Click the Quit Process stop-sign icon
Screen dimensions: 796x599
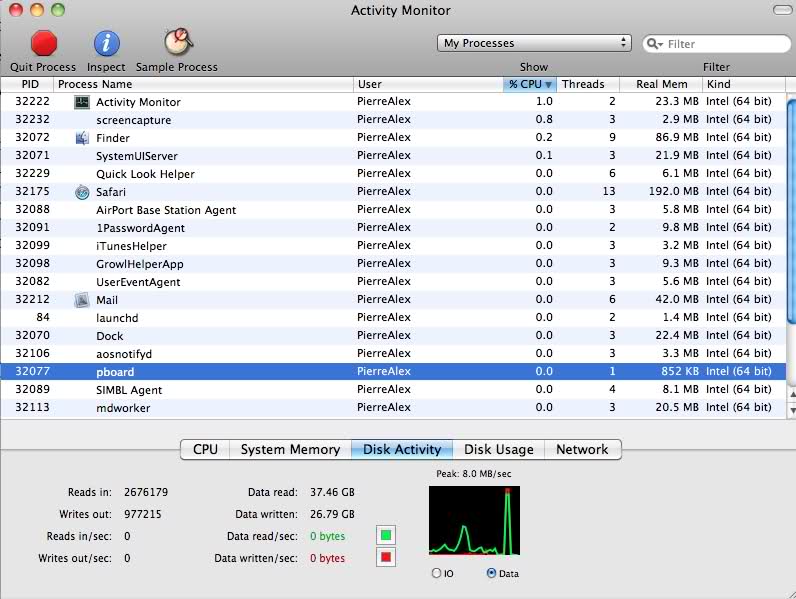44,43
